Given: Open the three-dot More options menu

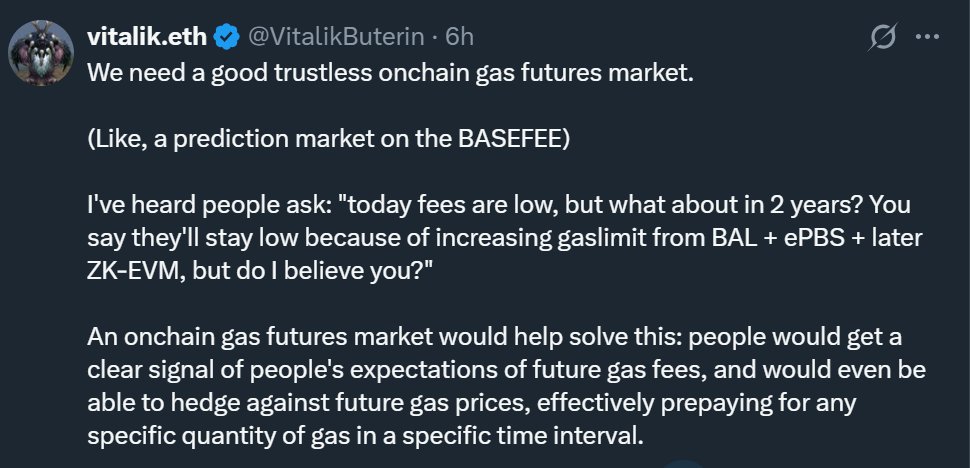Looking at the screenshot, I should point(928,38).
